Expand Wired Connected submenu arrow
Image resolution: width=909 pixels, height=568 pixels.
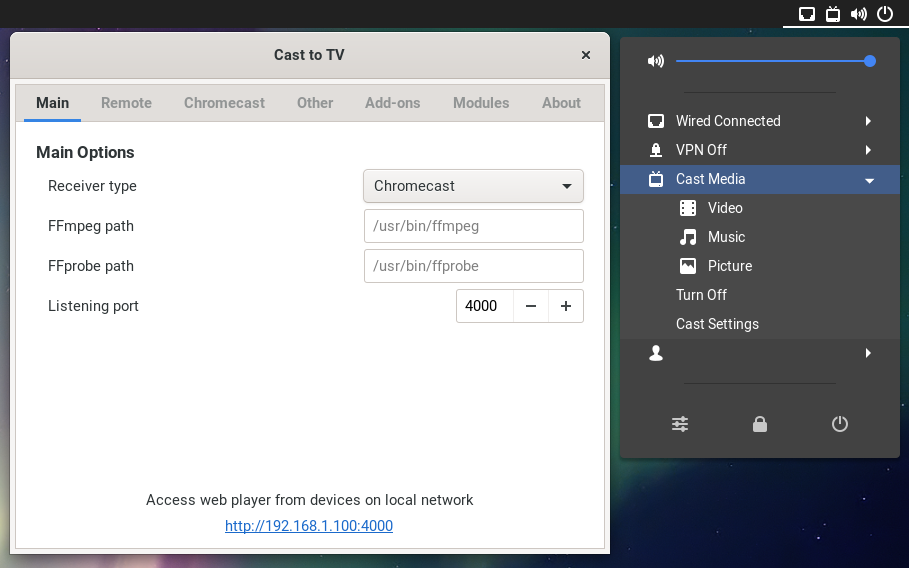coord(868,121)
